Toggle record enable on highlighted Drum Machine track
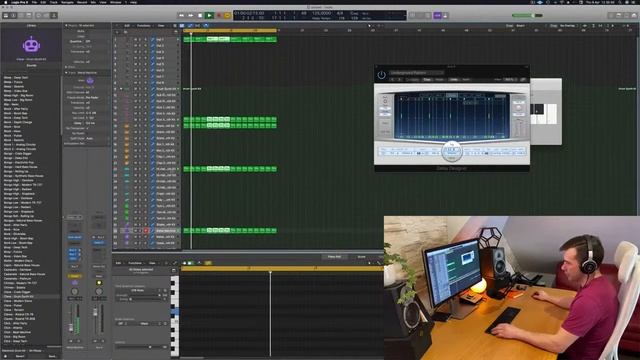 [146, 231]
